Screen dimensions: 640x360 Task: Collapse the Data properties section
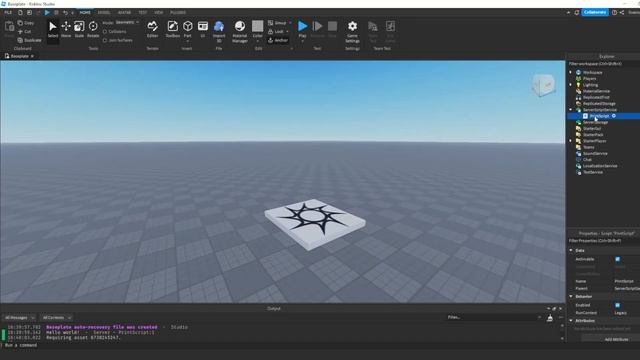click(x=571, y=250)
